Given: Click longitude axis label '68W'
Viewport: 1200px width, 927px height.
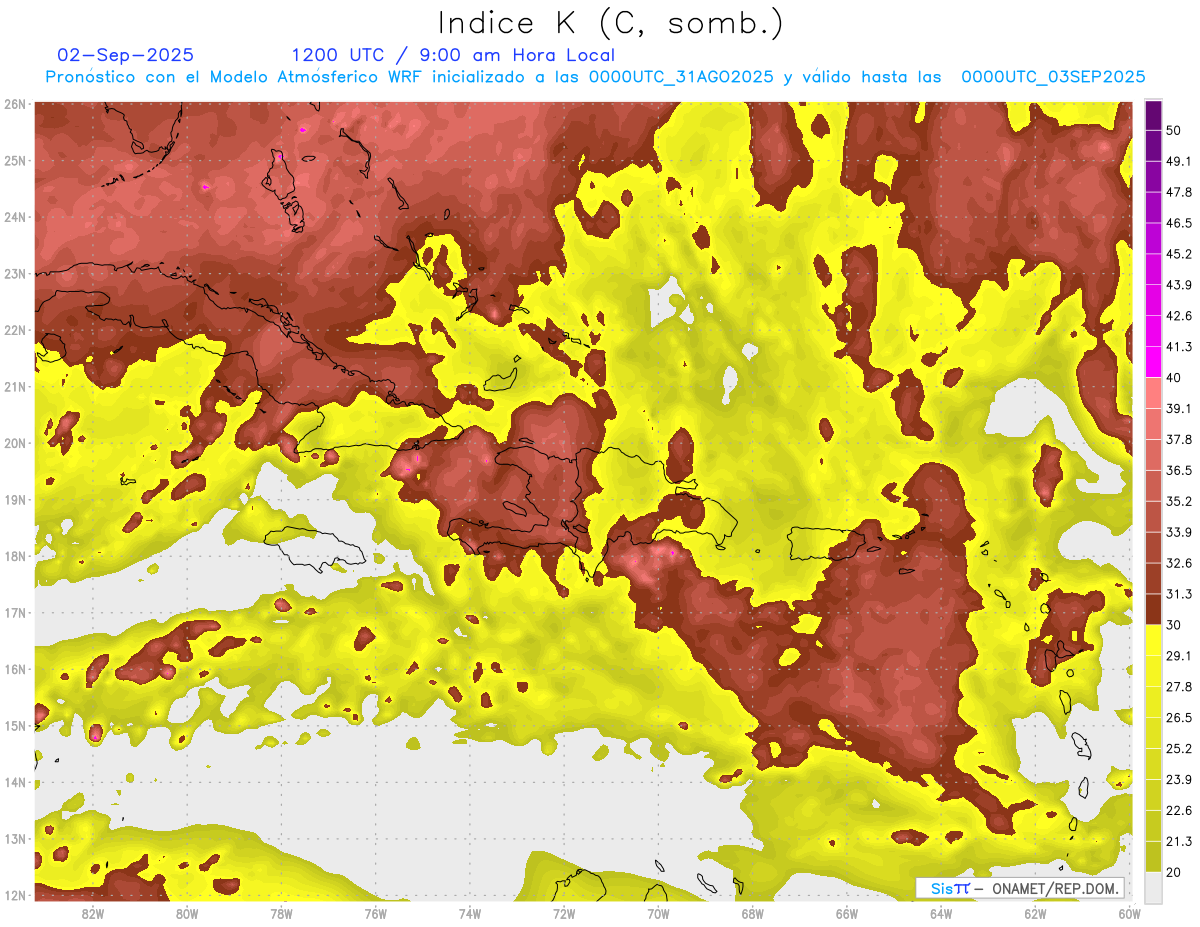Looking at the screenshot, I should 753,914.
